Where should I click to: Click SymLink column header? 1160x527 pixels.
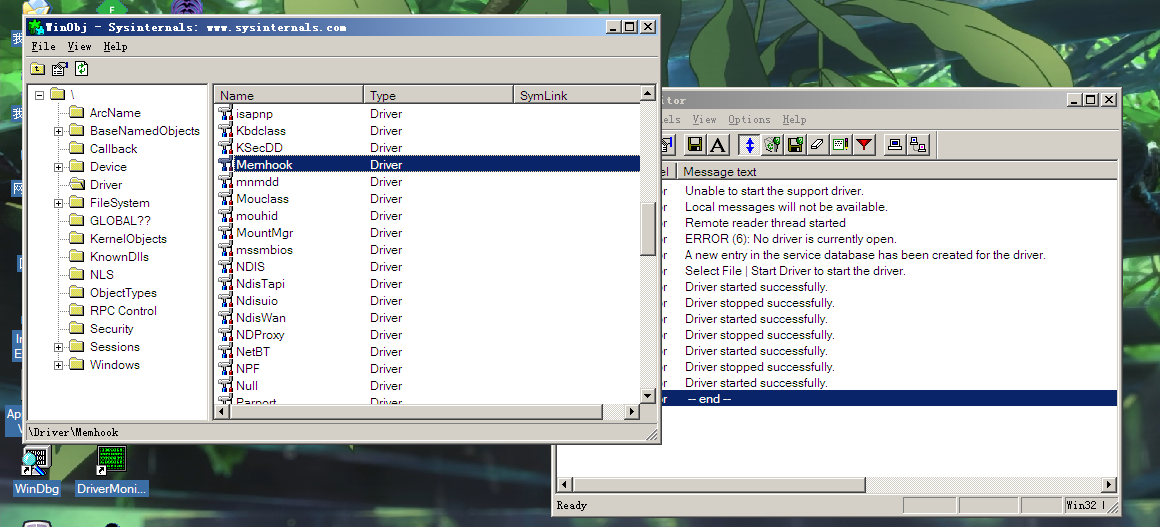pos(576,95)
